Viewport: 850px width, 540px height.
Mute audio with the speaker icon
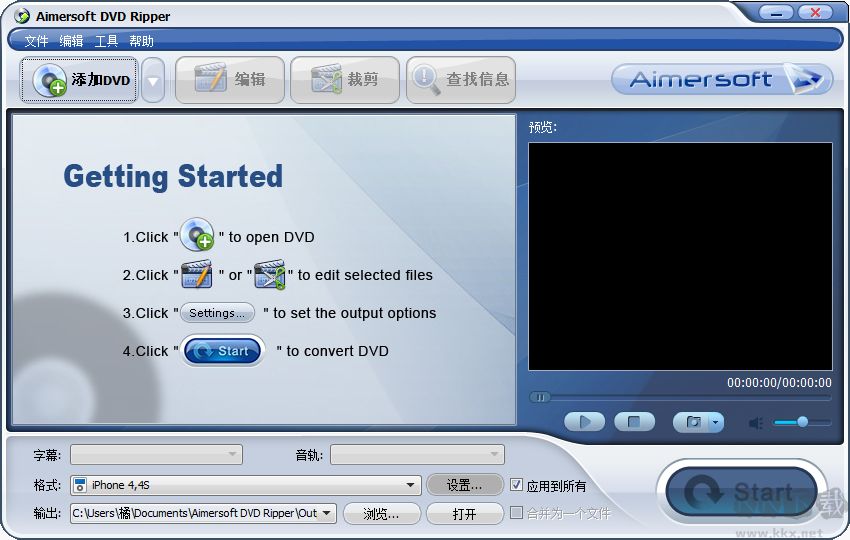pos(756,423)
